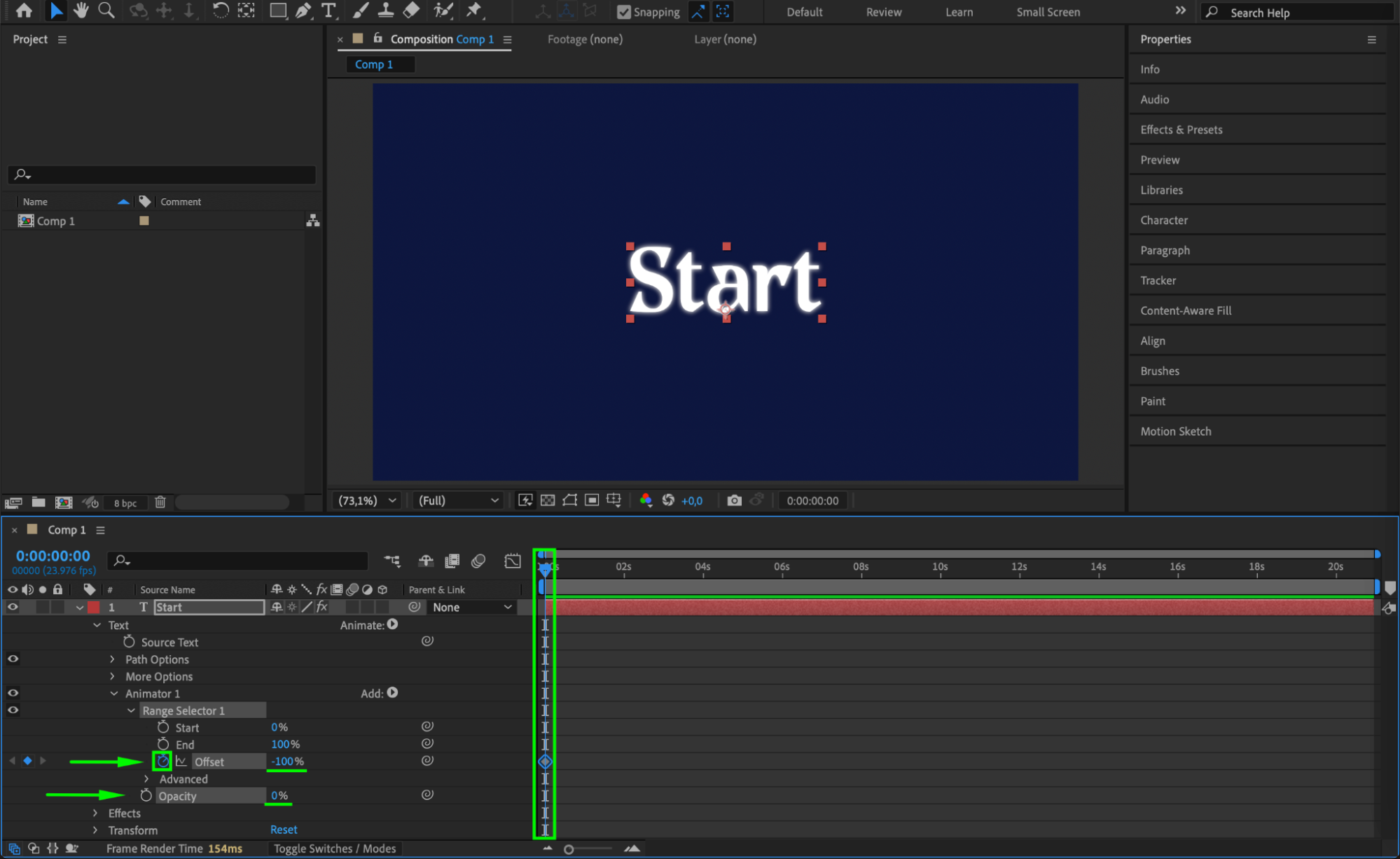Take snapshot with the camera icon
The image size is (1400, 859).
tap(734, 500)
